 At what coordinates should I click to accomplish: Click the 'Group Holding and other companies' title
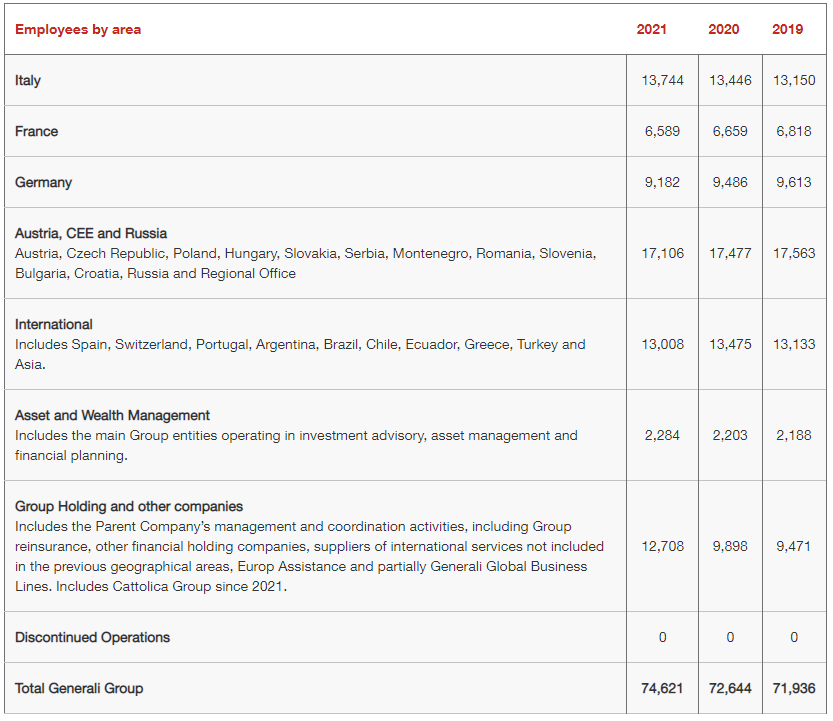click(x=129, y=506)
